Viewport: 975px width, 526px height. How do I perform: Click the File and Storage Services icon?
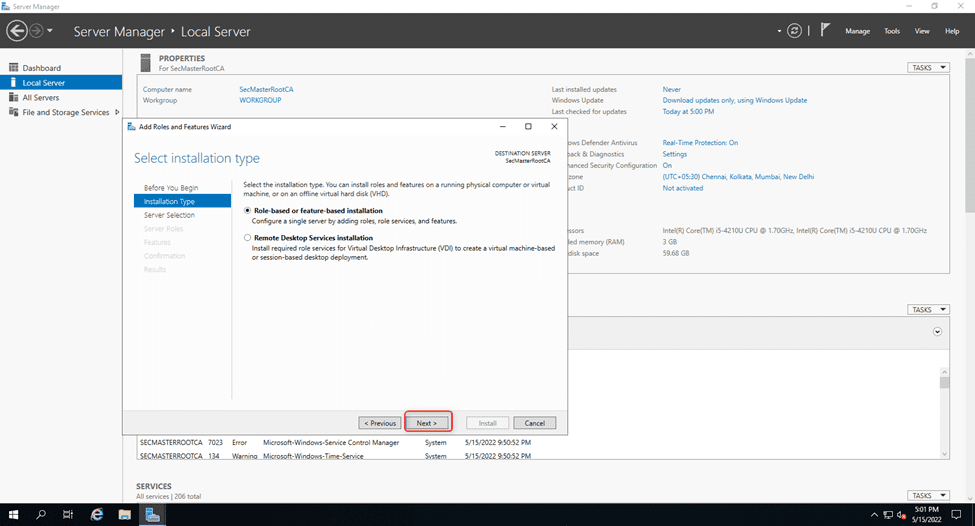tap(13, 112)
